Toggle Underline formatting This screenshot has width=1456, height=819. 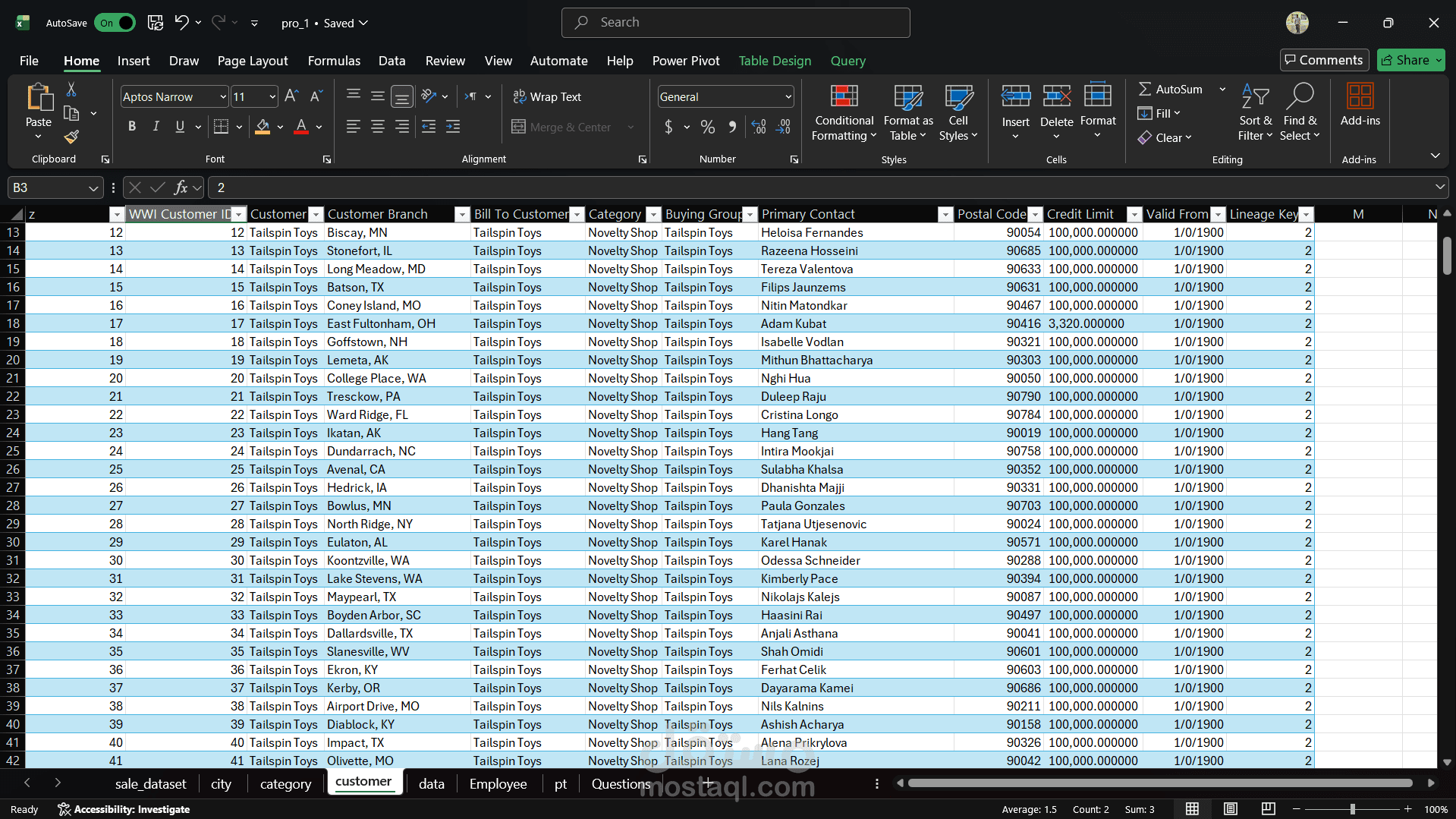[180, 127]
